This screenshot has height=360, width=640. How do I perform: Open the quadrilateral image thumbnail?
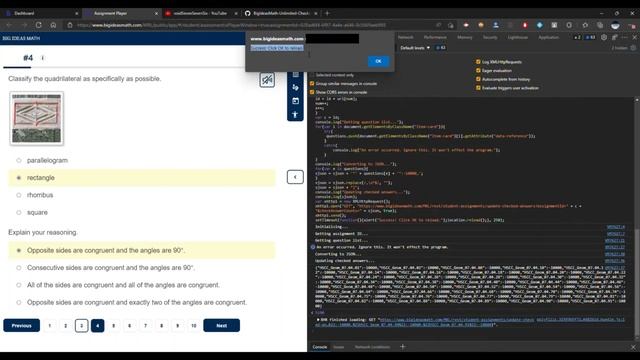coord(36,118)
